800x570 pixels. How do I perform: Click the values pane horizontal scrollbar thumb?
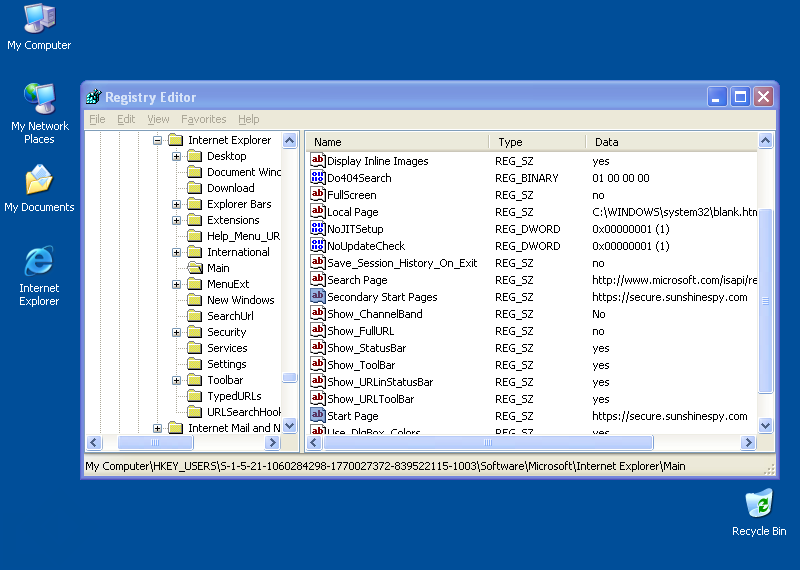point(488,442)
